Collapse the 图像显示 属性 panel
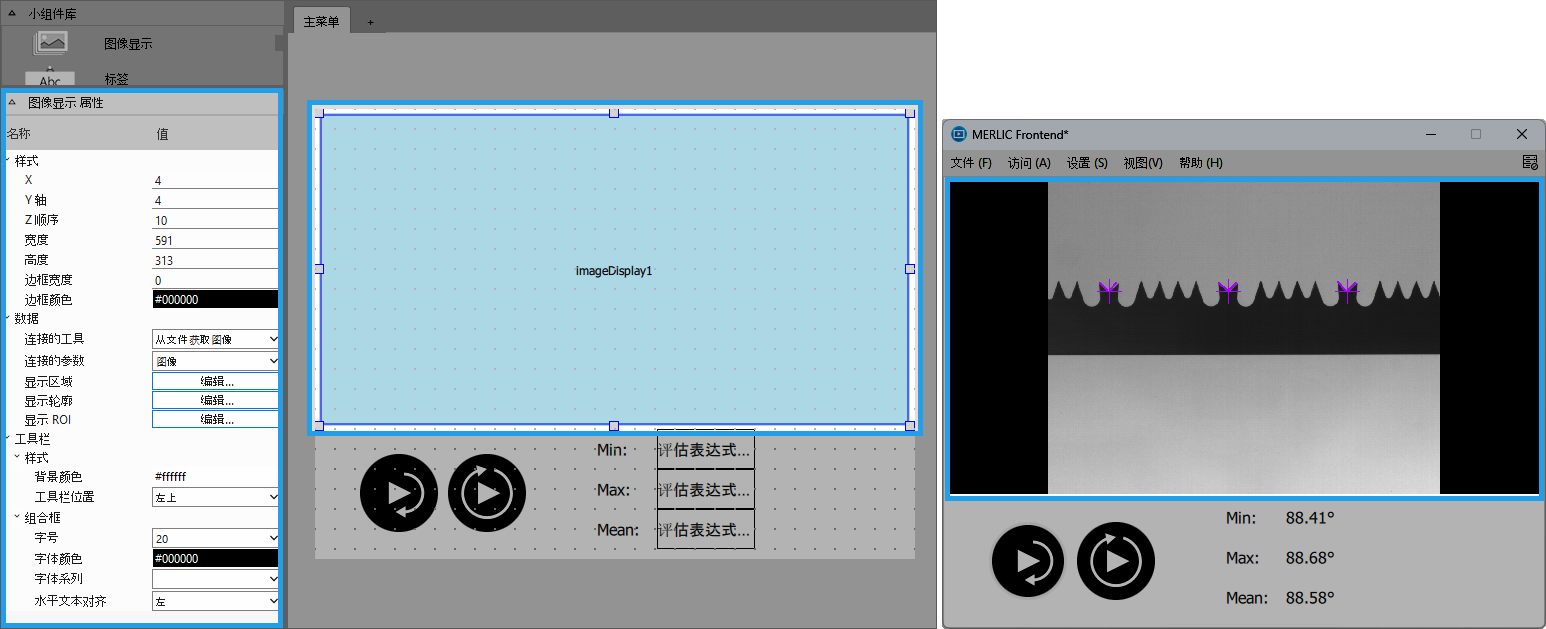The height and width of the screenshot is (629, 1546). [x=11, y=102]
